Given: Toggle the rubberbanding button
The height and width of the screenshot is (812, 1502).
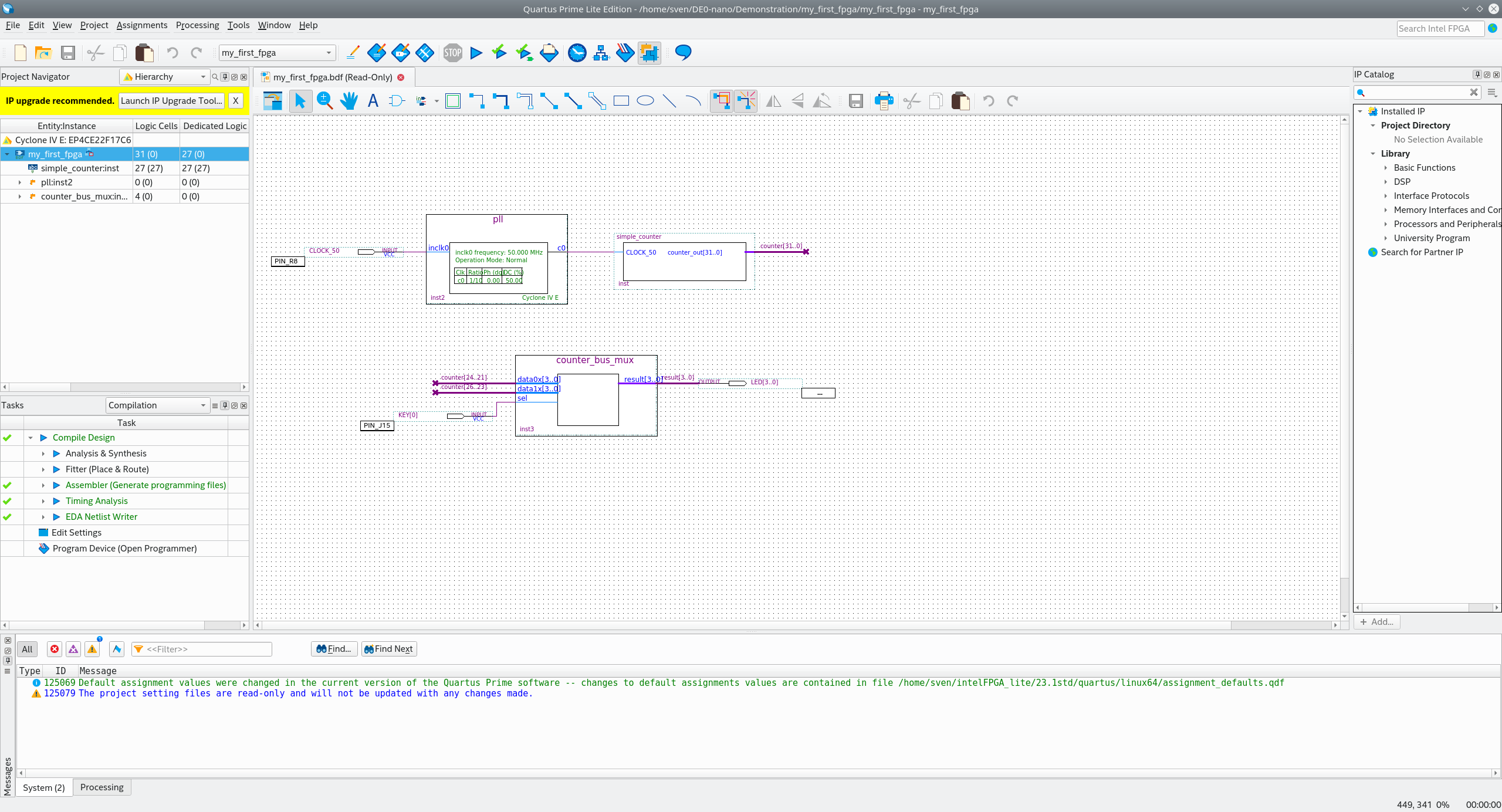Looking at the screenshot, I should click(722, 101).
